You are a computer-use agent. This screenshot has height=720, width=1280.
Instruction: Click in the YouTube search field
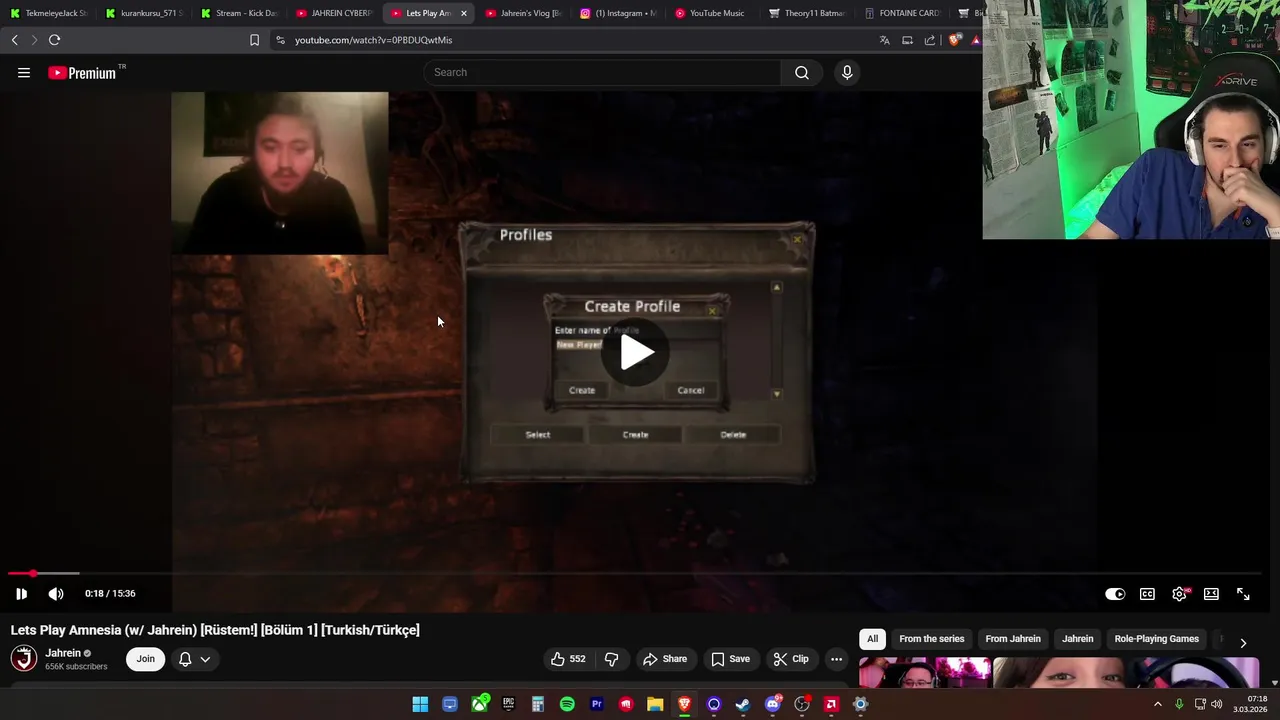pyautogui.click(x=602, y=72)
